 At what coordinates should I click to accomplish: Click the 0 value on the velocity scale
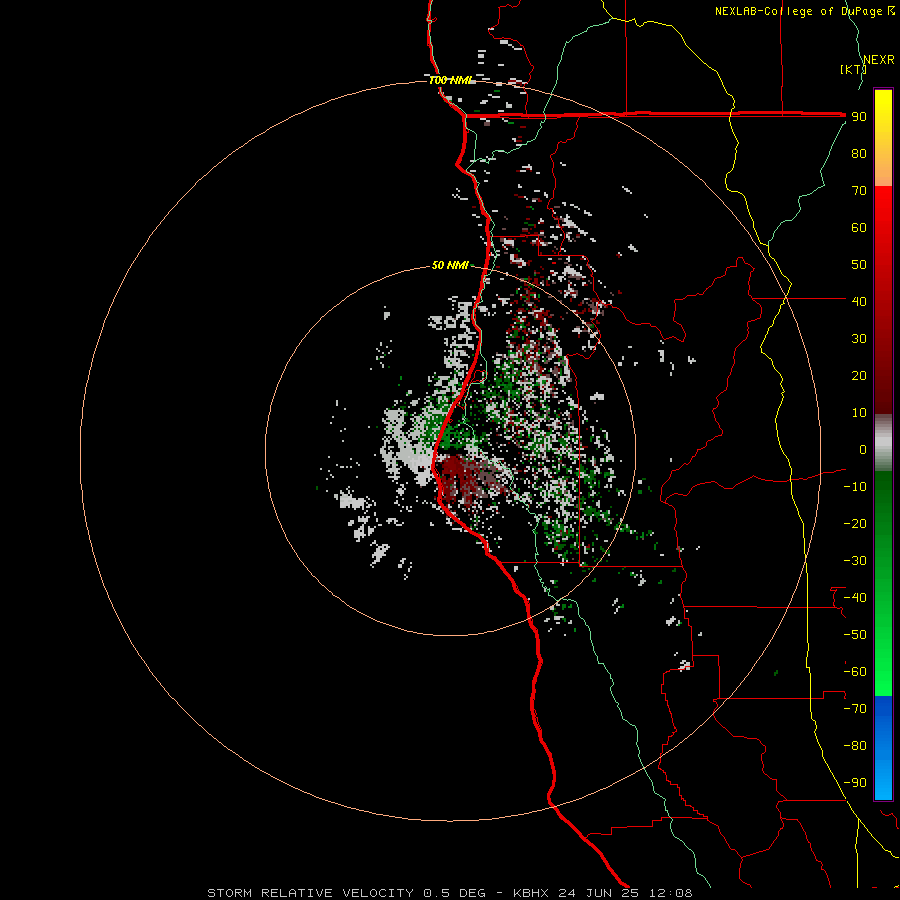(x=863, y=449)
